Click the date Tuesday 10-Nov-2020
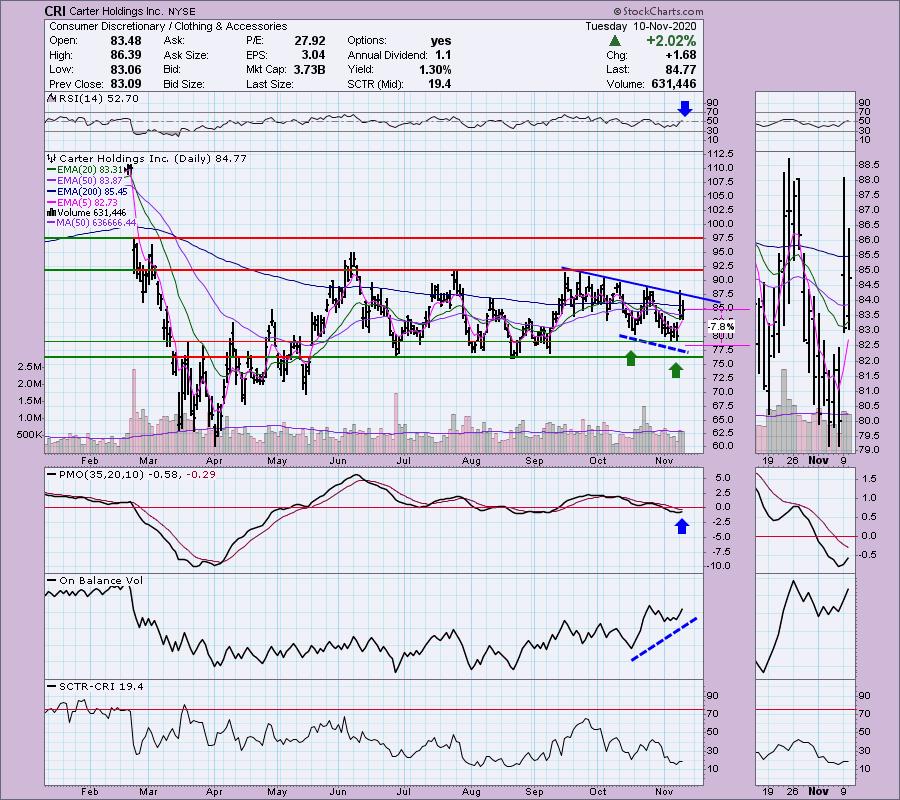This screenshot has height=800, width=900. 641,26
